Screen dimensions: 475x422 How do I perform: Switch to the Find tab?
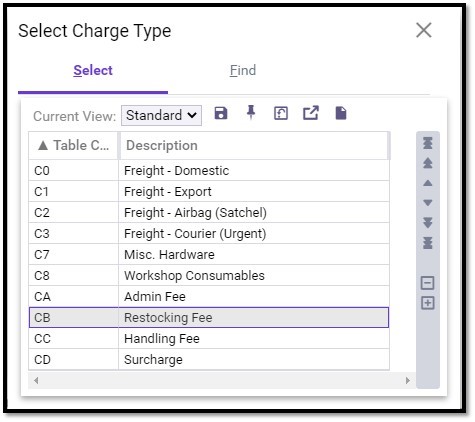(x=243, y=70)
